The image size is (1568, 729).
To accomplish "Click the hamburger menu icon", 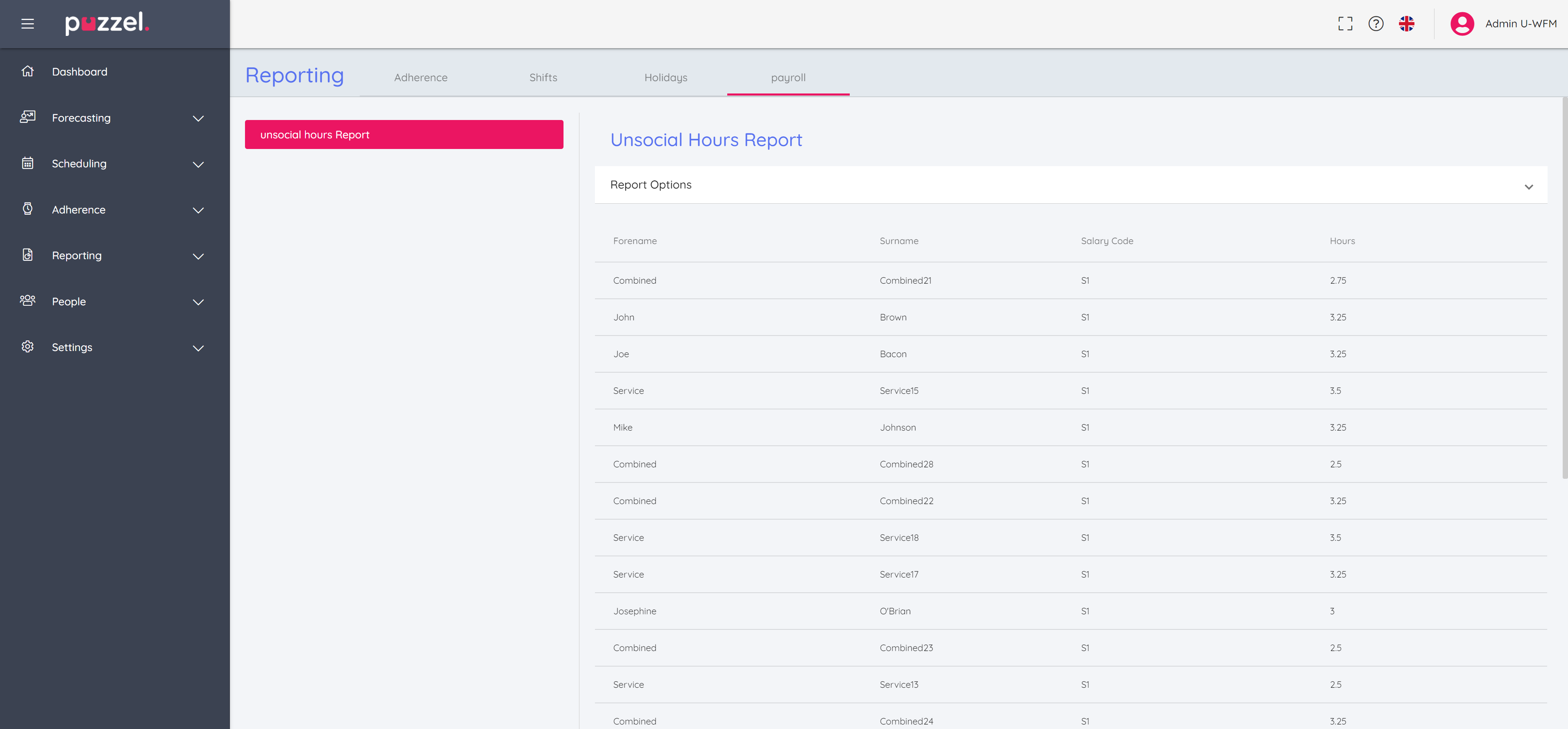I will pyautogui.click(x=27, y=24).
